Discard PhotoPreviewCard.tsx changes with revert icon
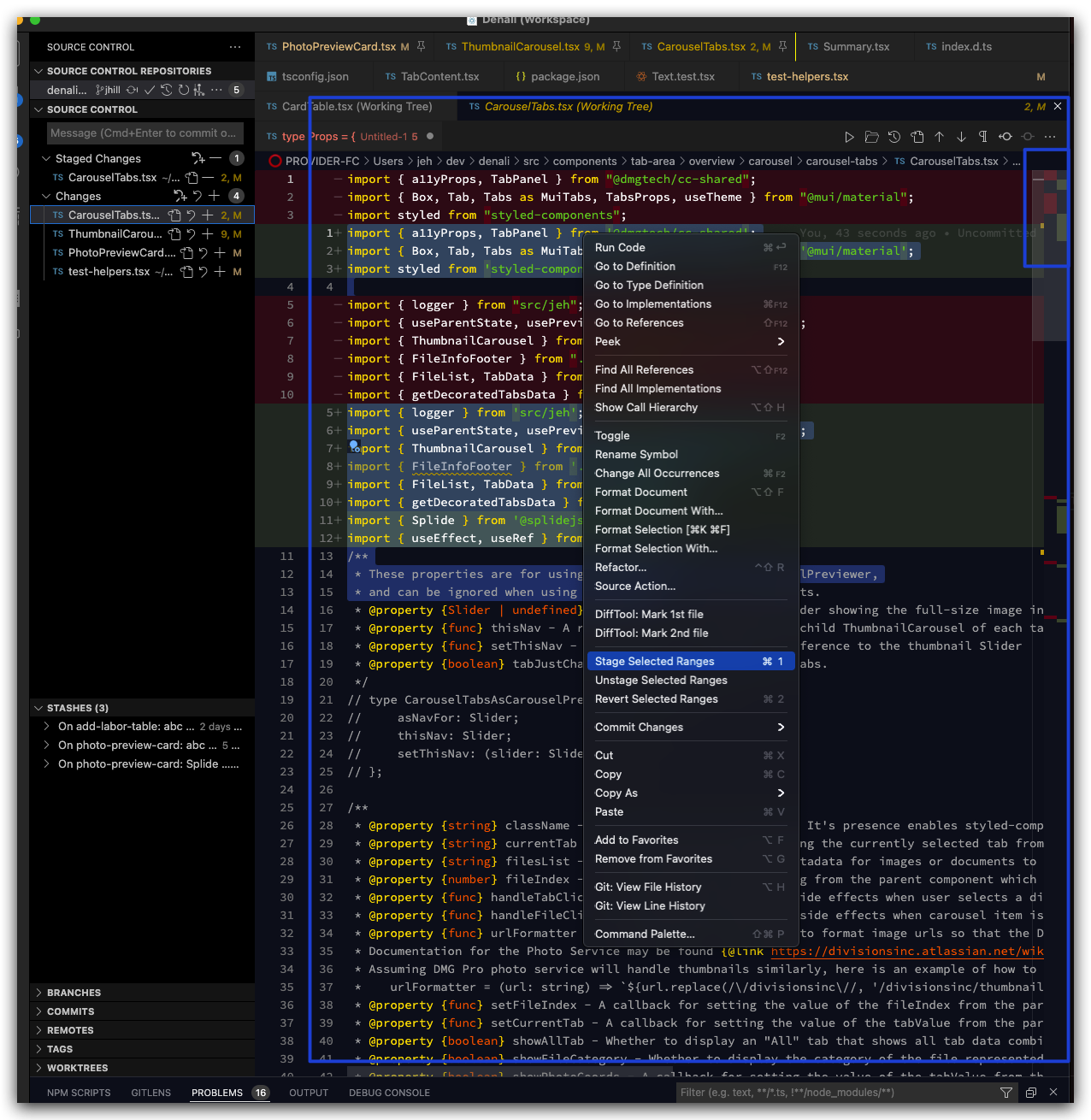The image size is (1091, 1120). tap(203, 252)
